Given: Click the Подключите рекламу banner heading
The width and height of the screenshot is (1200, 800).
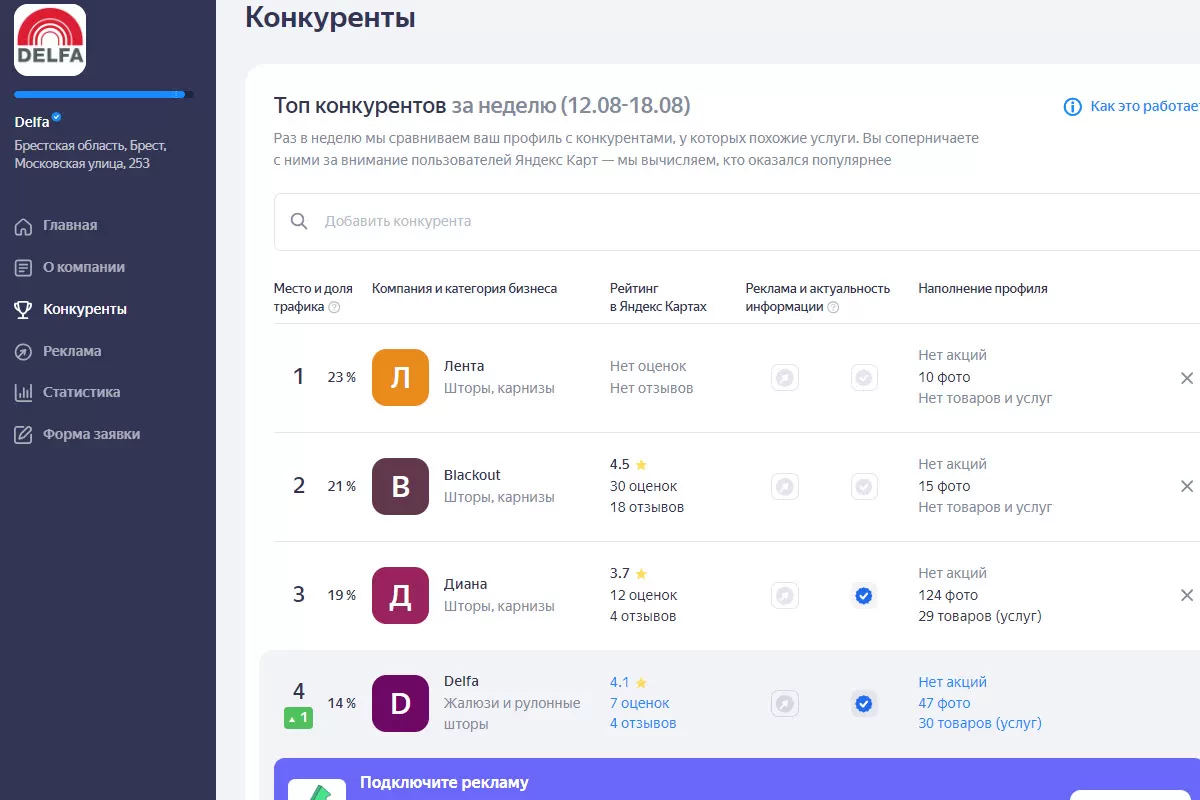Looking at the screenshot, I should pos(444,783).
